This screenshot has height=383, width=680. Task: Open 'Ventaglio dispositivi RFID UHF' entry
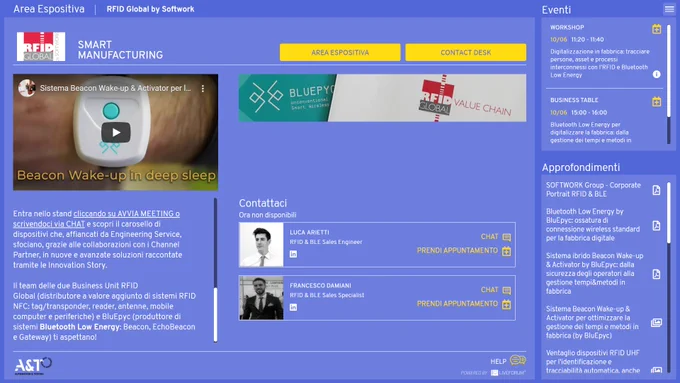(593, 362)
